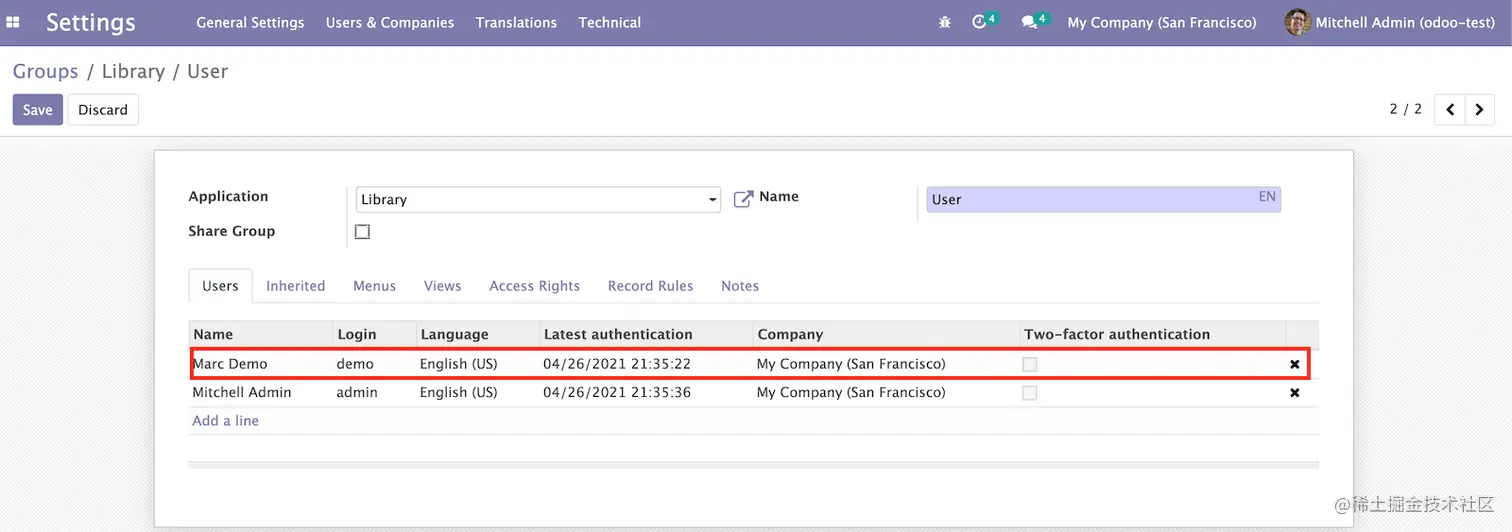
Task: Remove Mitchell Admin row with x icon
Action: click(x=1295, y=393)
